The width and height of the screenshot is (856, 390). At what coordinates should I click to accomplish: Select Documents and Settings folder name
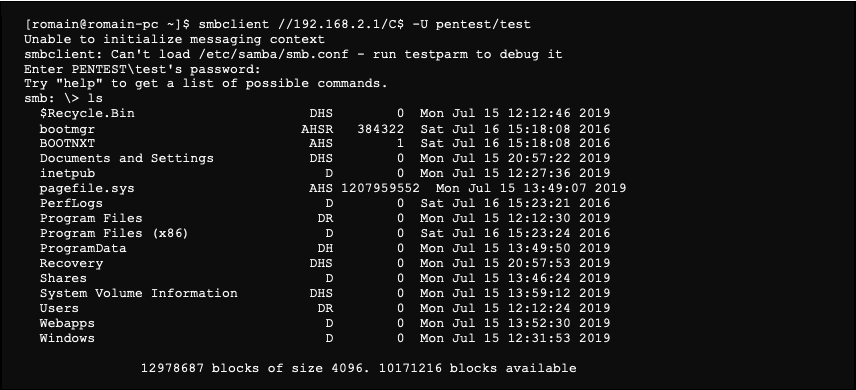click(127, 158)
